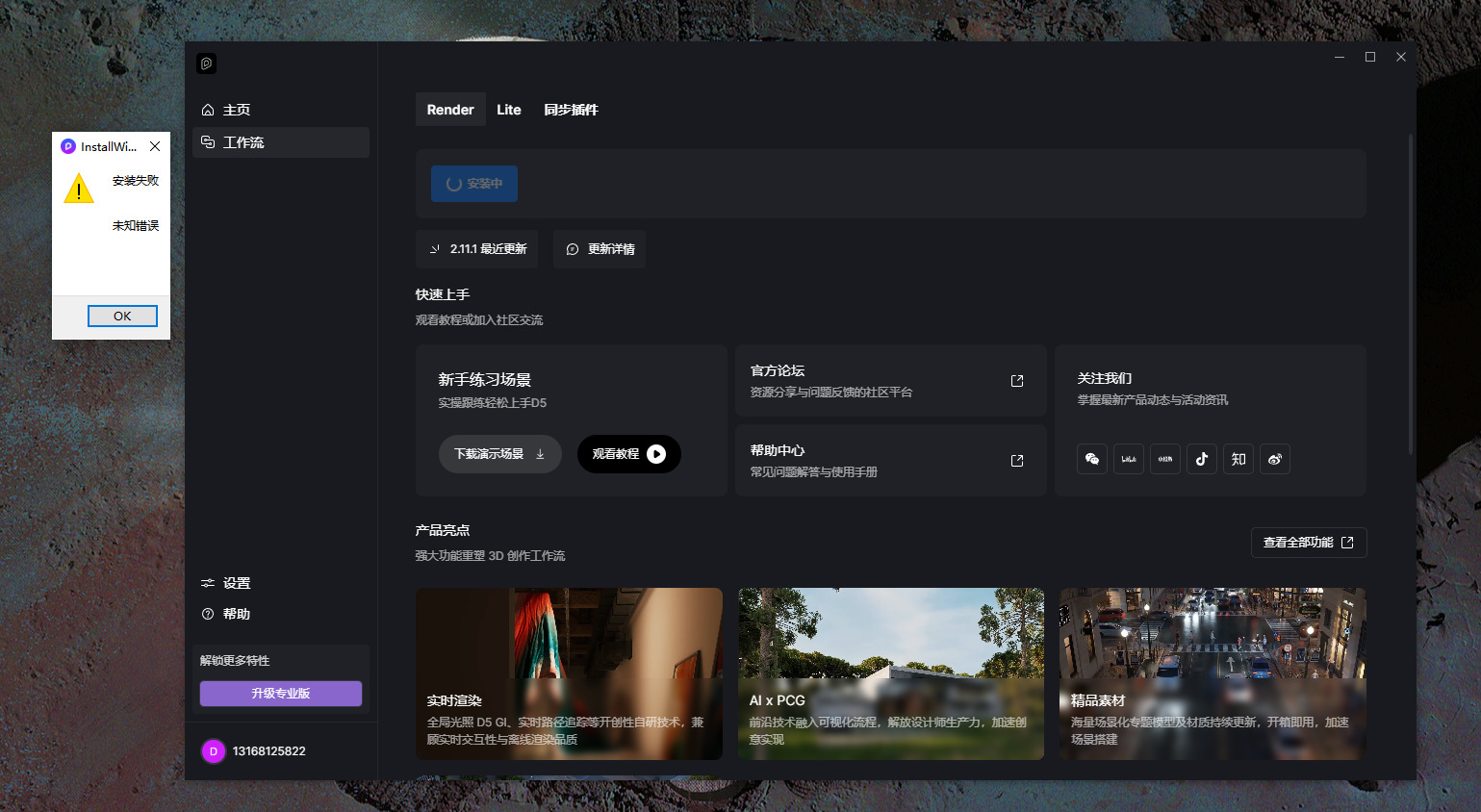The image size is (1481, 812).
Task: Open the Bilibili social icon
Action: coord(1129,459)
